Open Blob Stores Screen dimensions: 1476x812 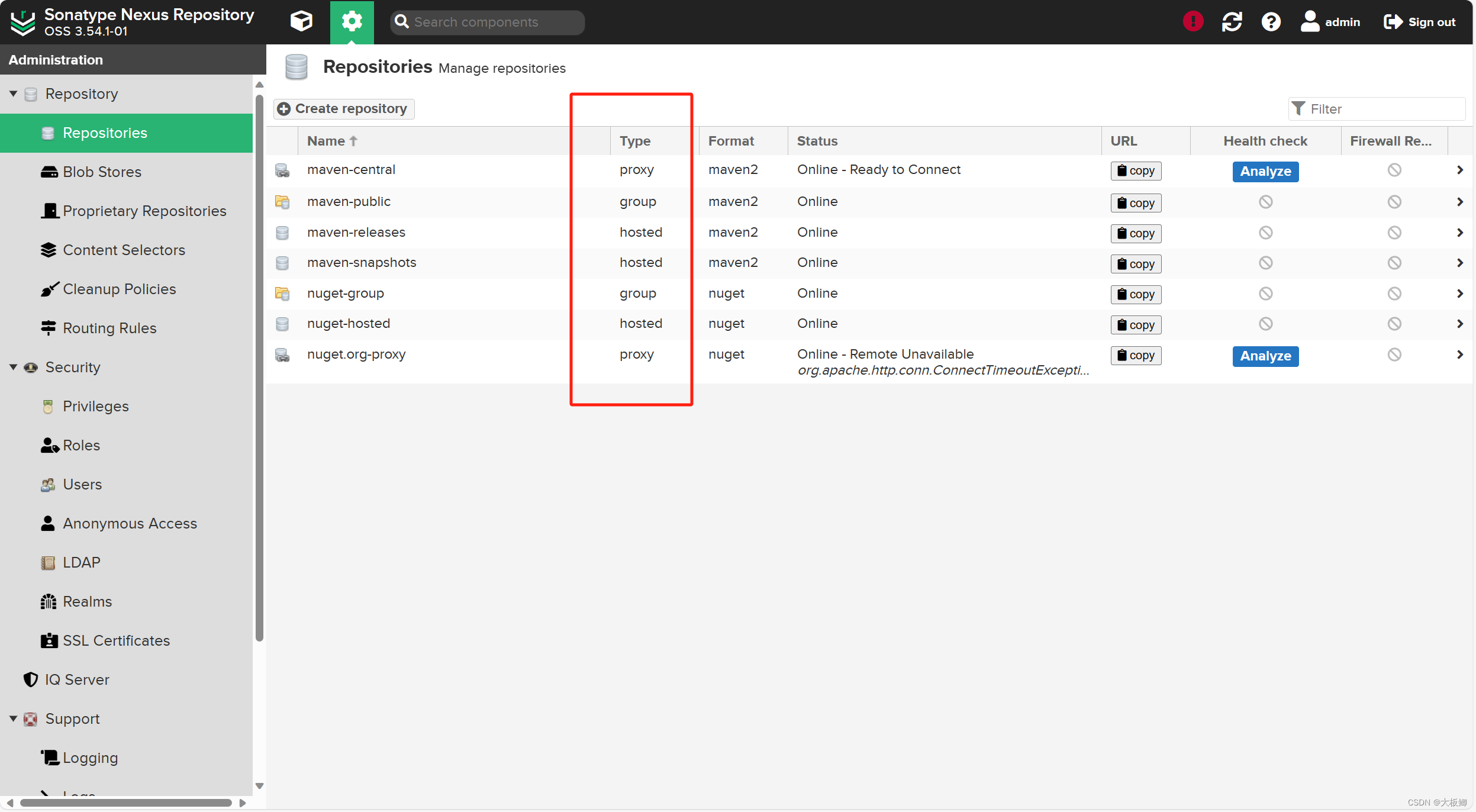(126, 172)
